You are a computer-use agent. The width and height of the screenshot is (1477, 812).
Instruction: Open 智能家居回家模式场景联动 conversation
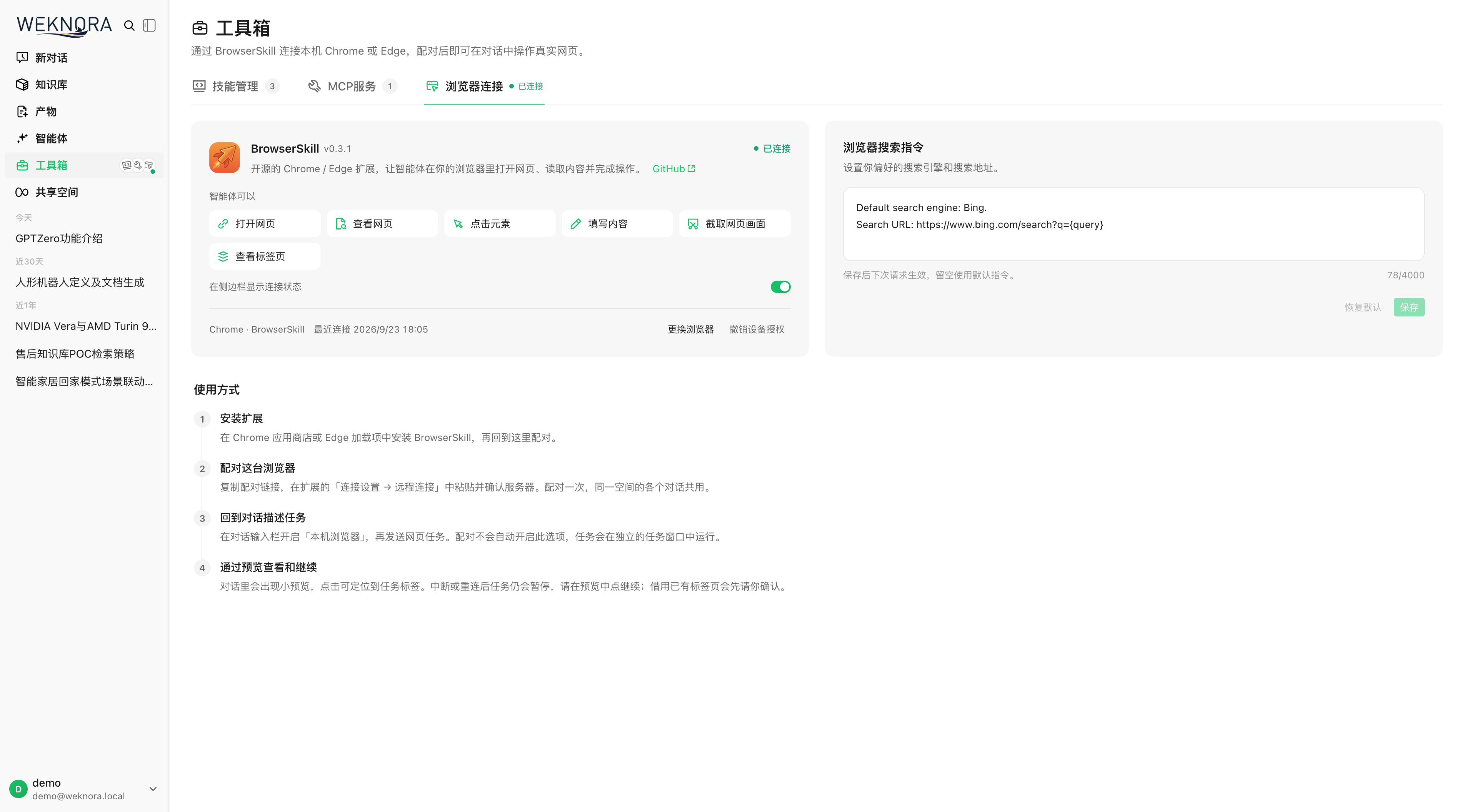tap(84, 381)
